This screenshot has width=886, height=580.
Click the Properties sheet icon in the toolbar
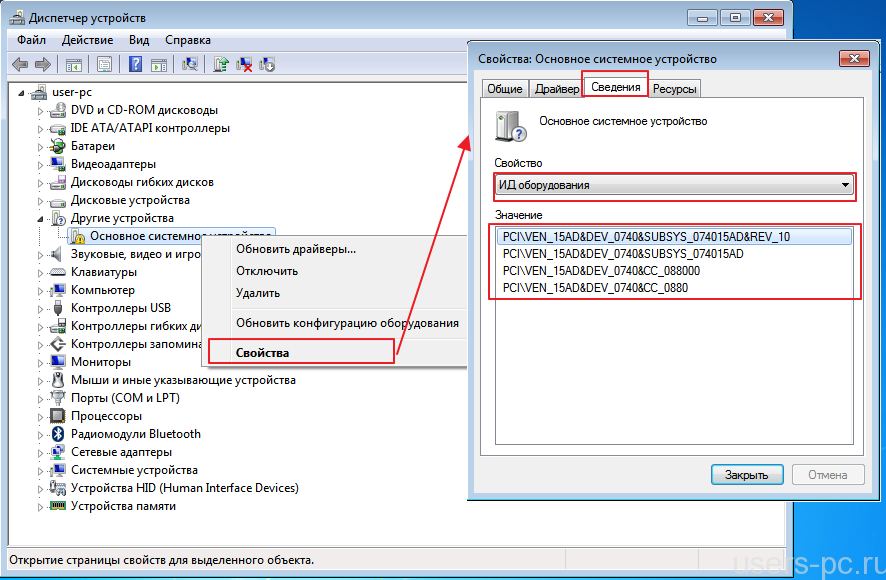click(x=104, y=65)
